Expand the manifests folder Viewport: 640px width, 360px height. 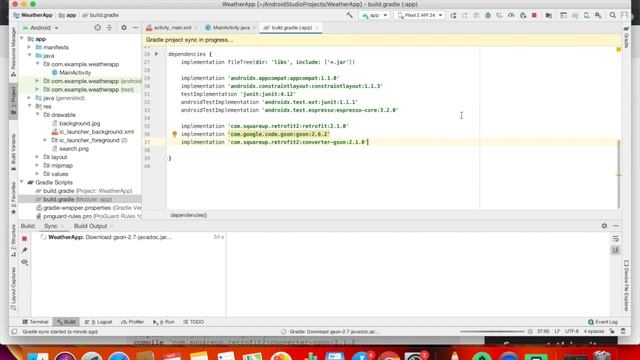point(29,47)
